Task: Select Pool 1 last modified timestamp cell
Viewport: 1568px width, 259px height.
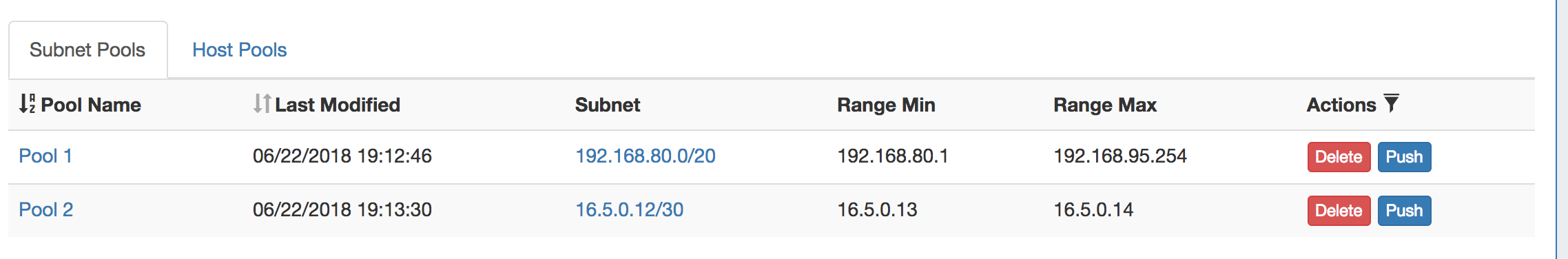Action: pyautogui.click(x=342, y=156)
